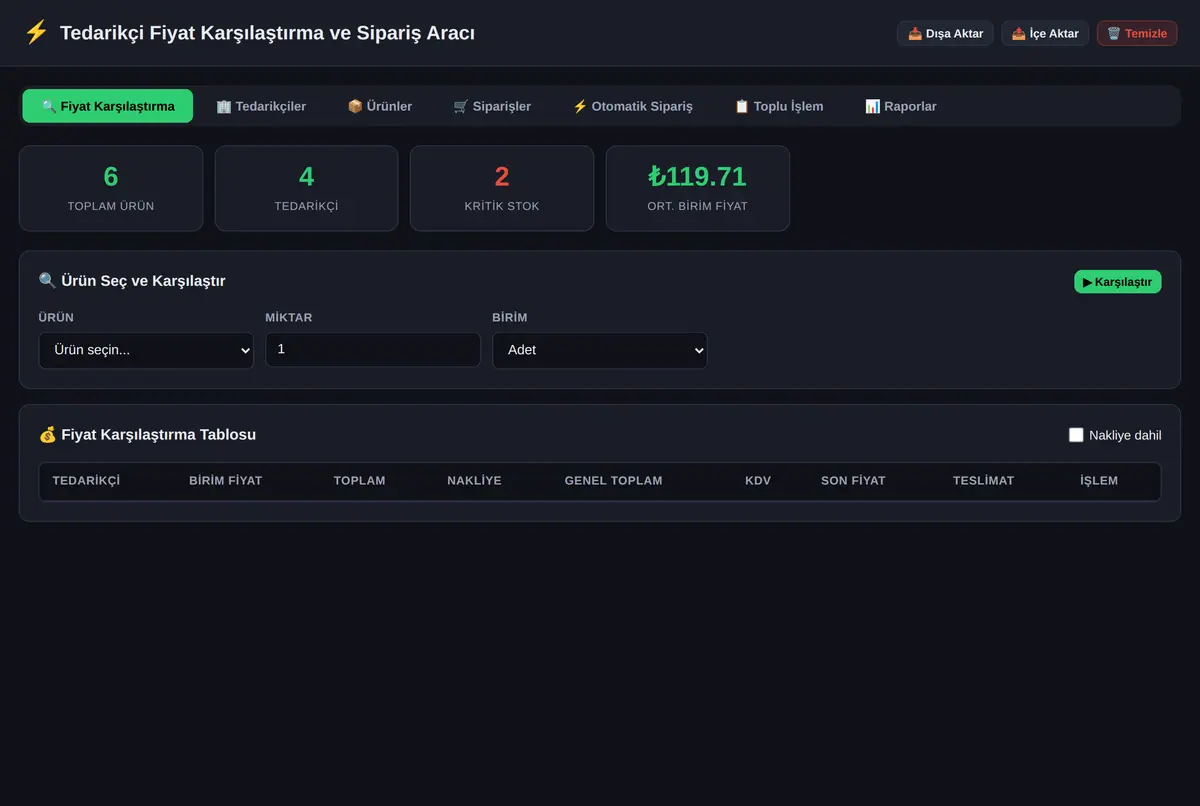Click the Son Fiyat column header
Screen dimensions: 1200x806
853,481
